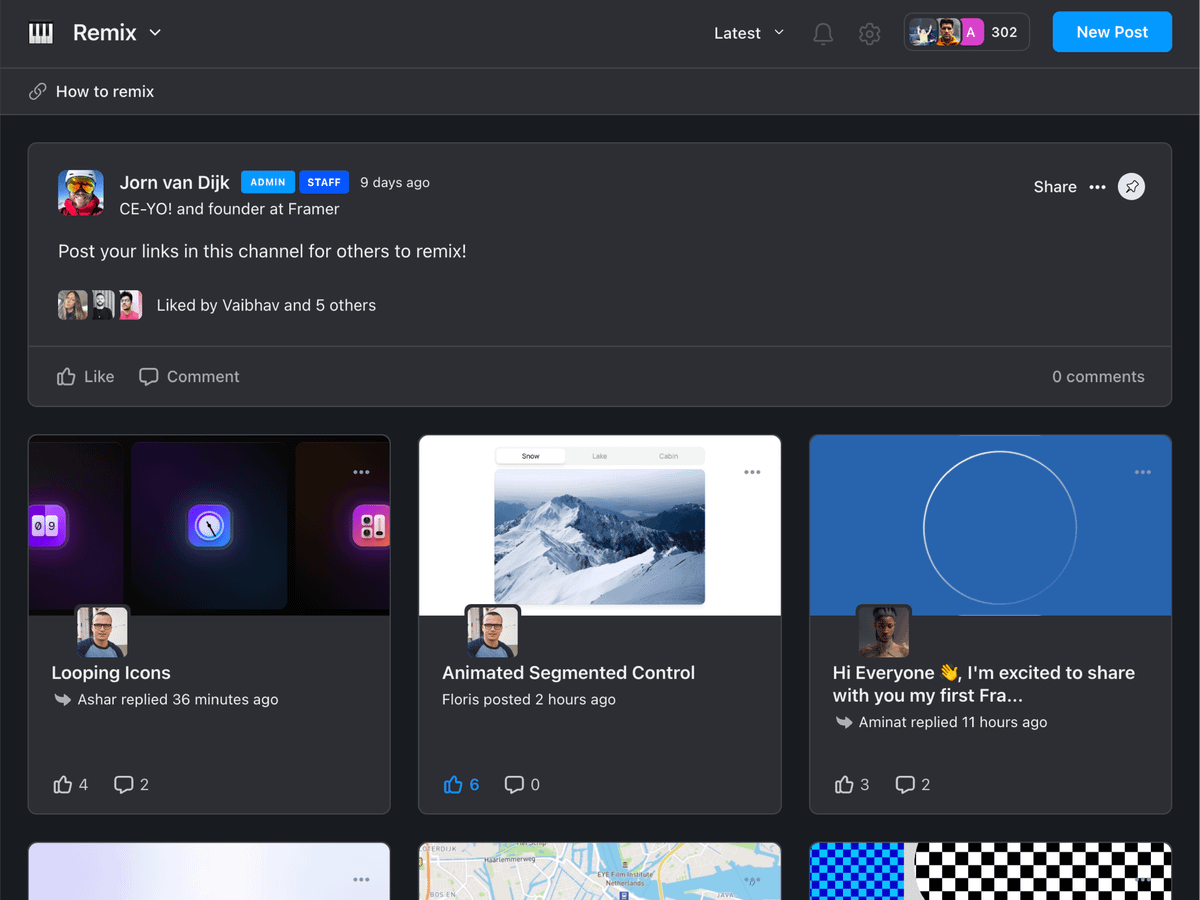Open the How to remix link
Screen dimensions: 1200x900
point(104,92)
